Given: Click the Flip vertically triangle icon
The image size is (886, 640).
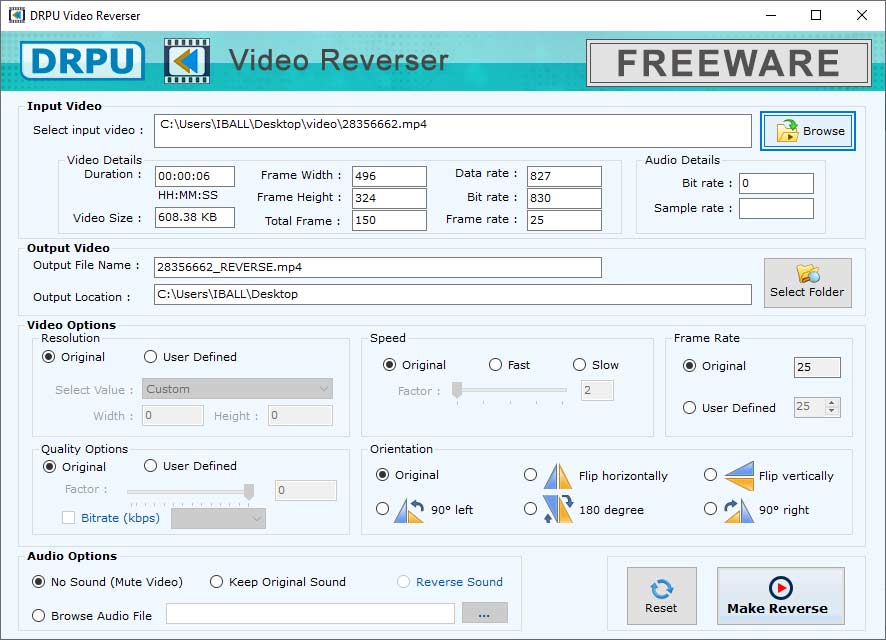Looking at the screenshot, I should pyautogui.click(x=739, y=476).
